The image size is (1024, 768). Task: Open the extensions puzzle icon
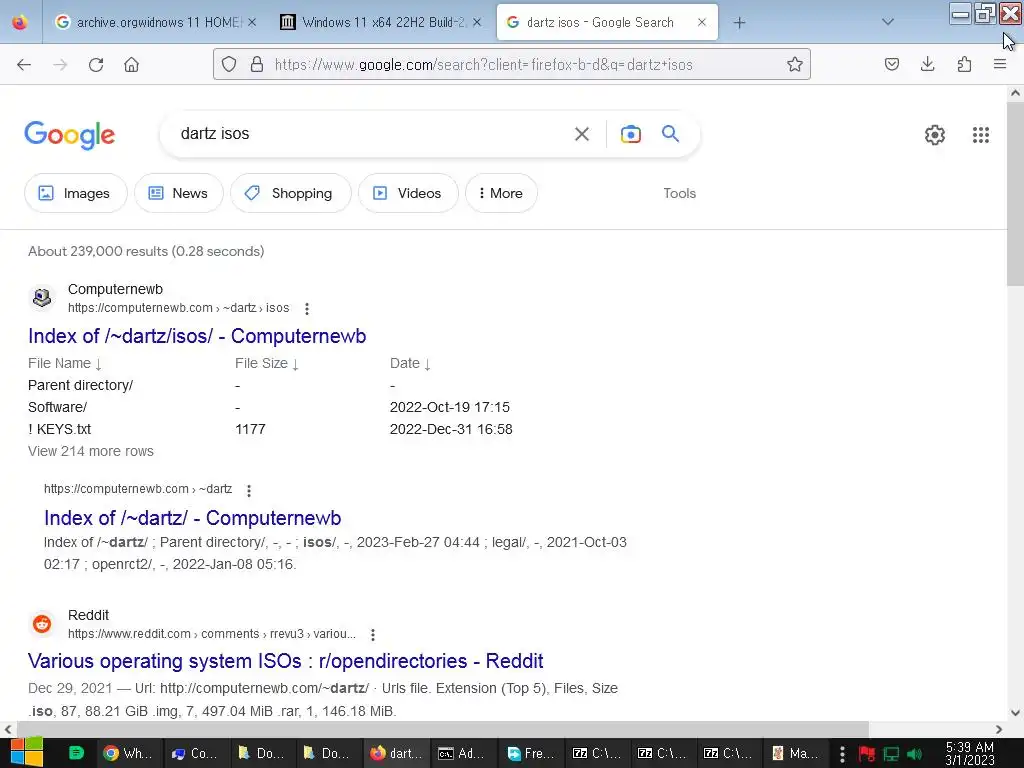[x=964, y=64]
